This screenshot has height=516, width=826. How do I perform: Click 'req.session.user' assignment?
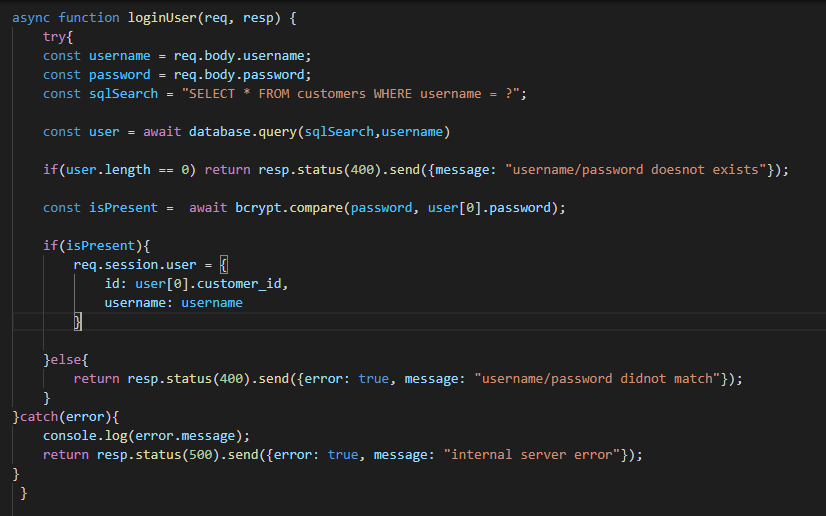coord(135,265)
